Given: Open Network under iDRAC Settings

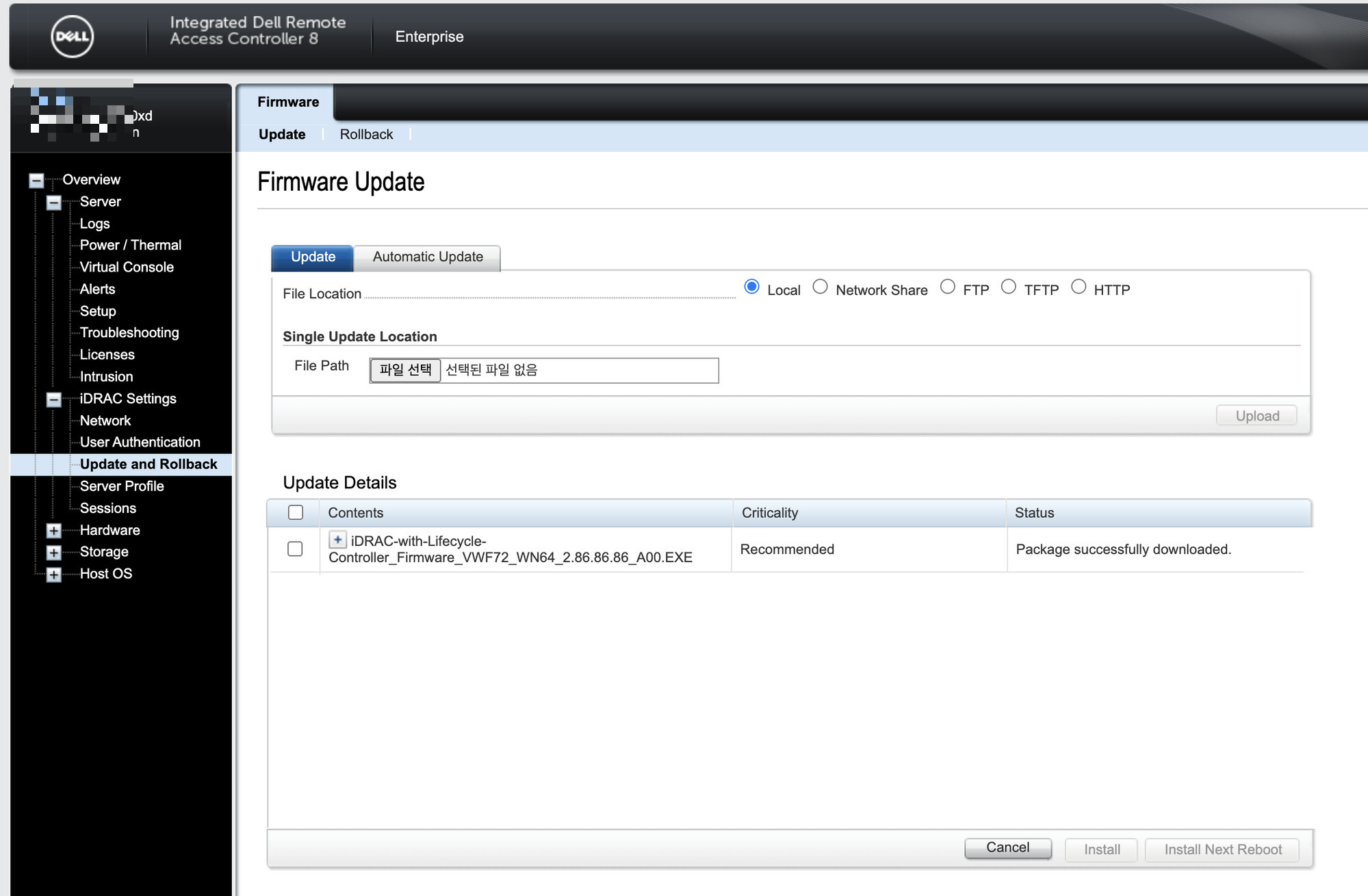Looking at the screenshot, I should click(105, 421).
